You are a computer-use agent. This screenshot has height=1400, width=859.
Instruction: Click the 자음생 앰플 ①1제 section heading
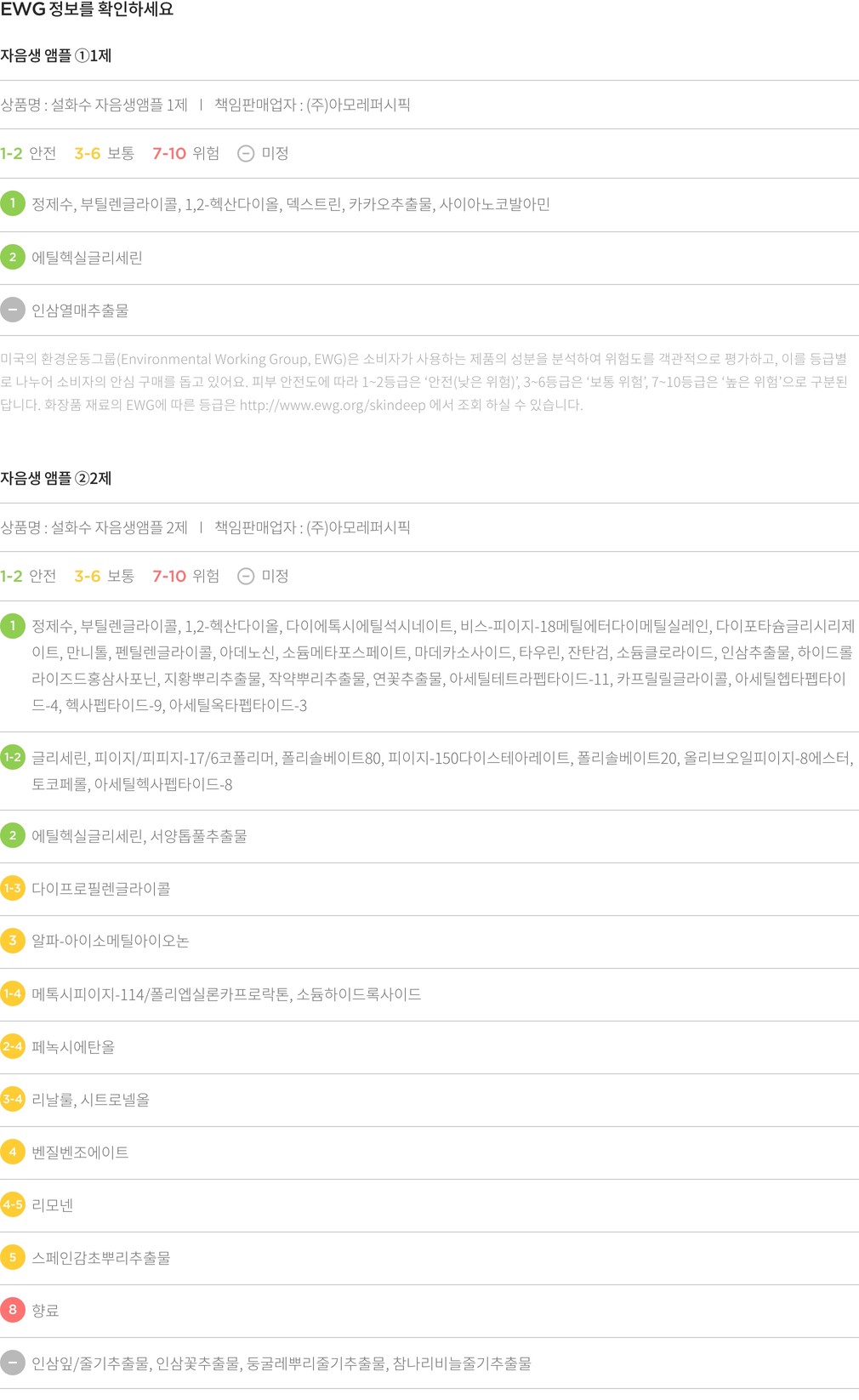click(x=56, y=56)
